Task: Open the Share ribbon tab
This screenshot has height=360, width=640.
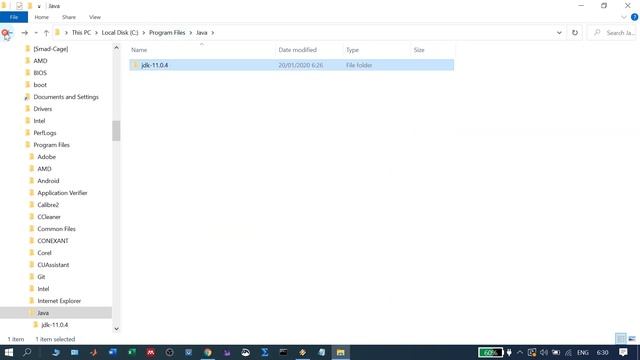Action: 69,17
